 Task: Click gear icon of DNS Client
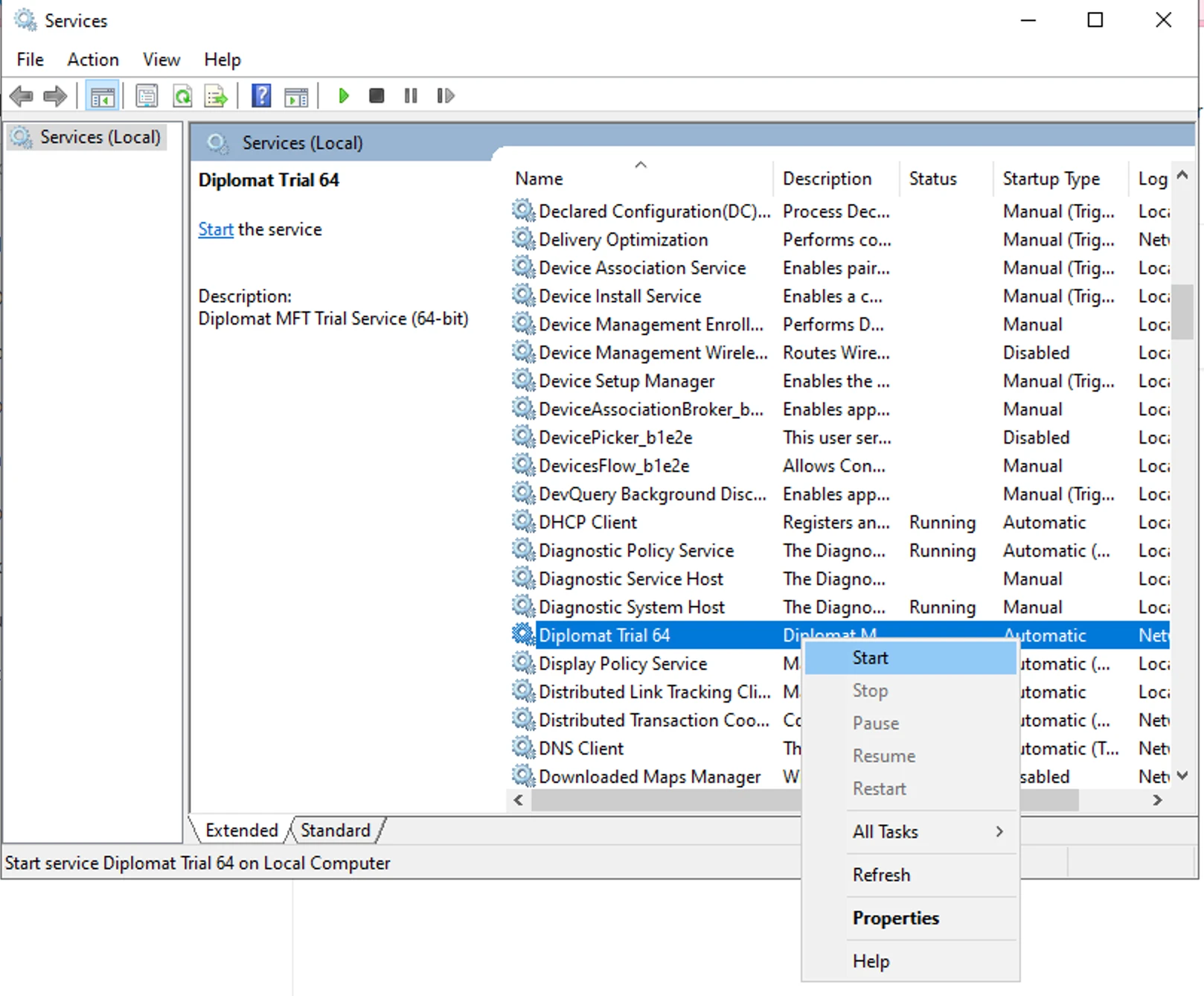click(x=524, y=747)
